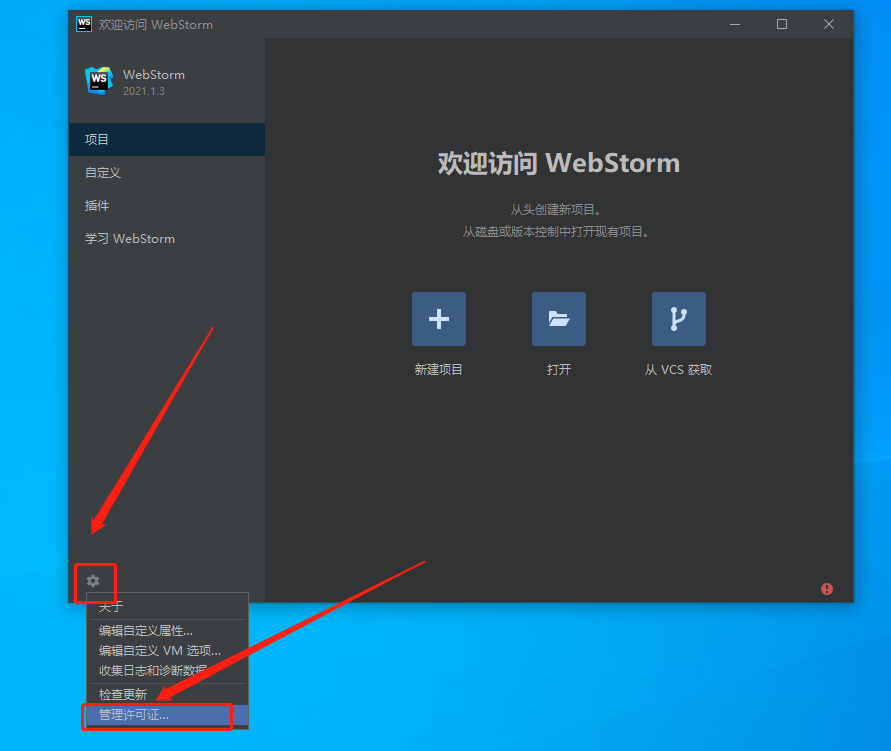Choose 收集日志和诊断数据 menu entry
This screenshot has width=891, height=751.
click(167, 670)
